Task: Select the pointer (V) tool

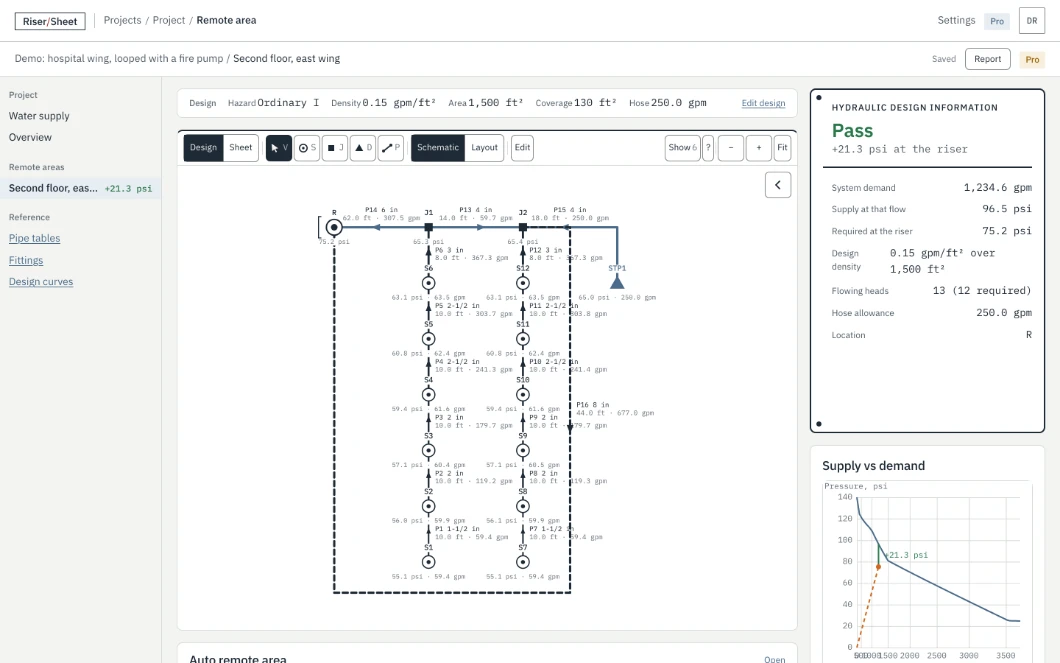Action: [x=279, y=147]
